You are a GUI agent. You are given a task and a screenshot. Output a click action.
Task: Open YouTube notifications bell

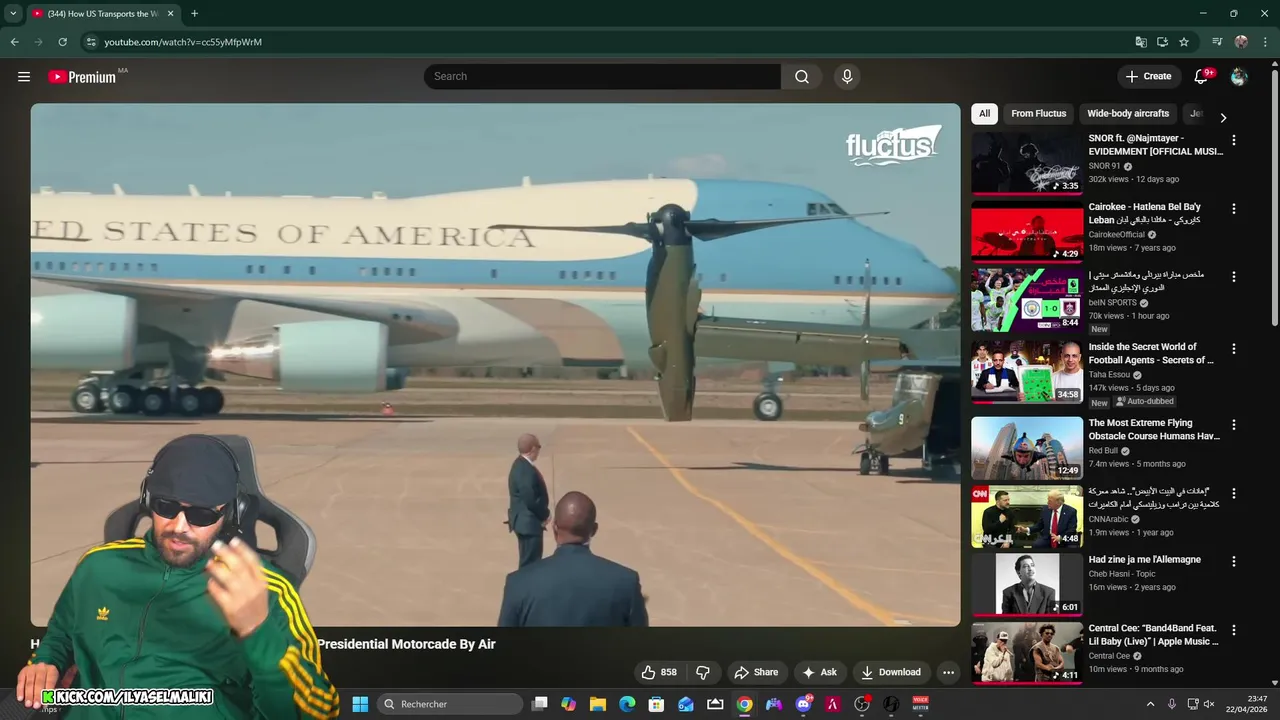point(1202,76)
